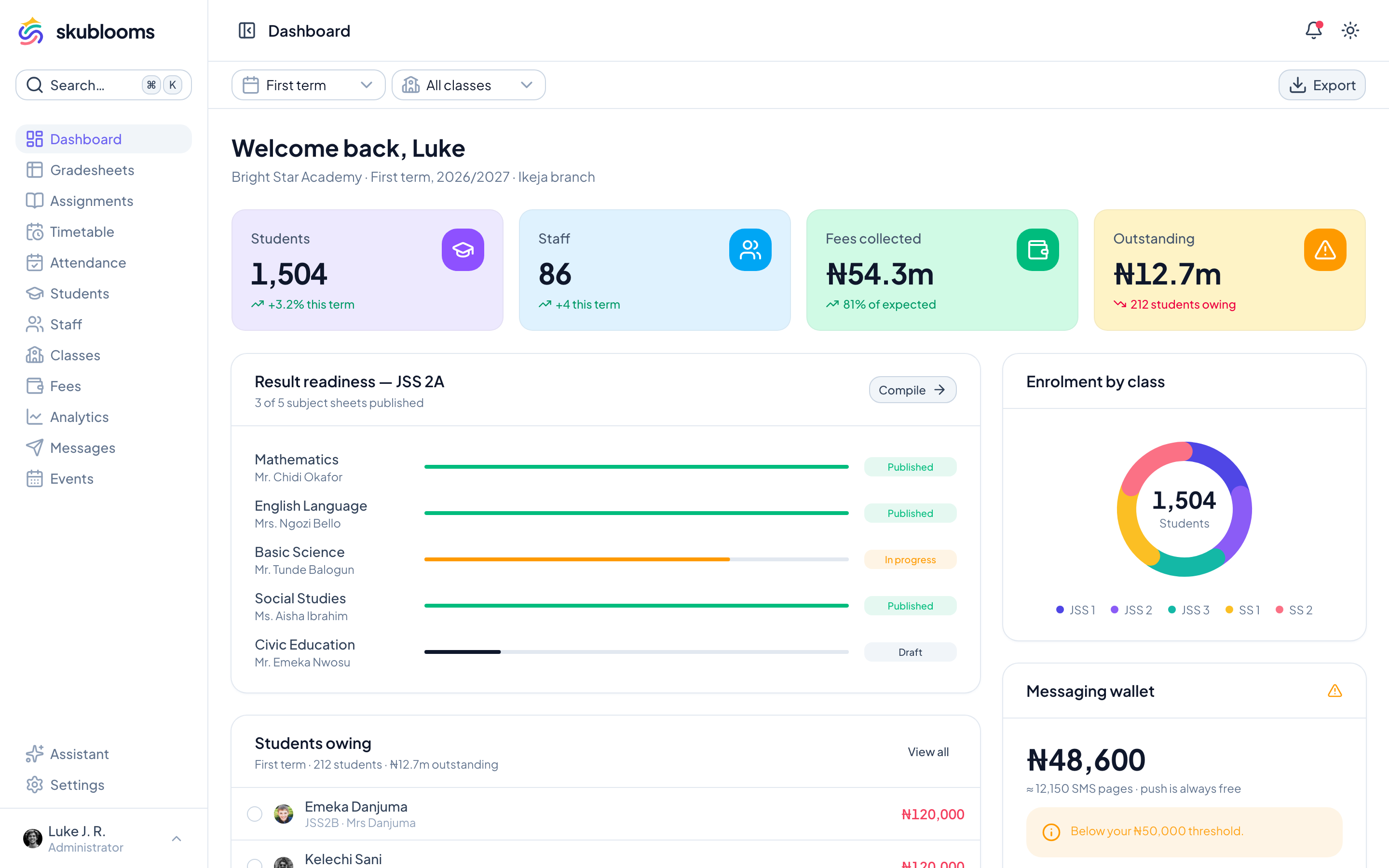1389x868 pixels.
Task: Click the JSS 1 legend color dot
Action: [x=1060, y=610]
